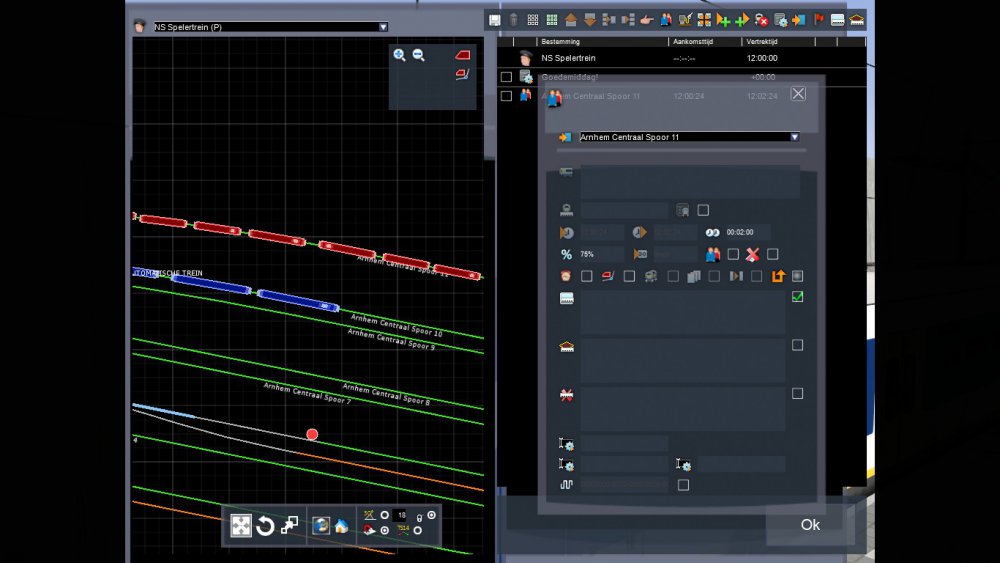The height and width of the screenshot is (563, 1000).
Task: Tick the checkbox beside Goedemiddag! instruction
Action: coord(506,77)
